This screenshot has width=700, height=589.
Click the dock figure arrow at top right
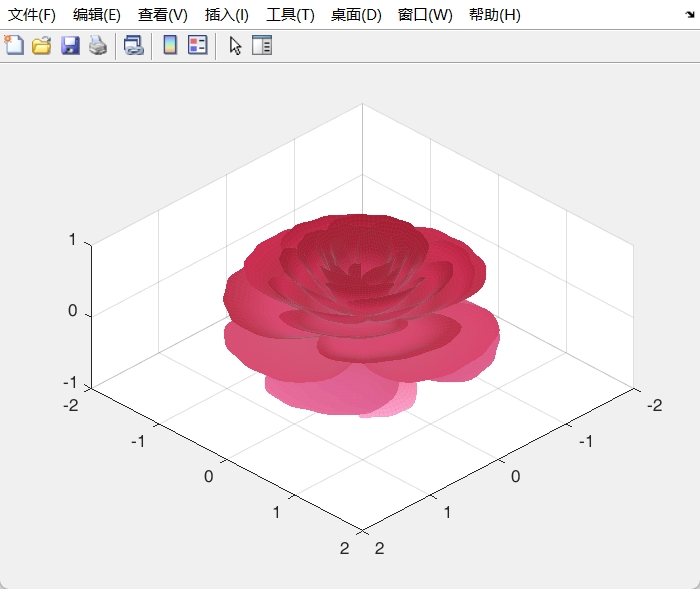[689, 15]
